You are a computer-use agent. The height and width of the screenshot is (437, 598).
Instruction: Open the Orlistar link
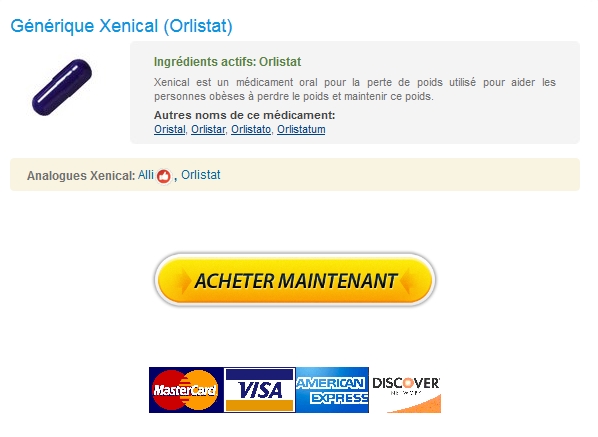coord(208,130)
